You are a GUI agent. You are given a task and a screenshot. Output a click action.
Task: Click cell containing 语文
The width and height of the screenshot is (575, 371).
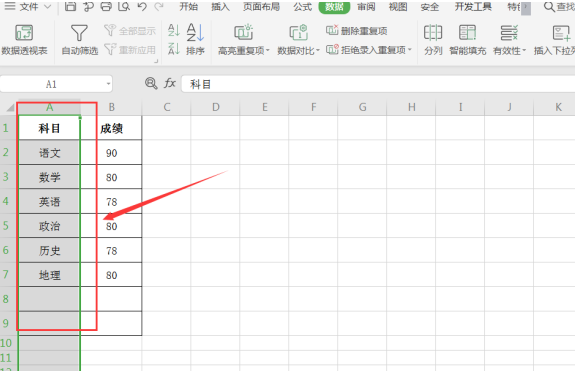pyautogui.click(x=49, y=153)
